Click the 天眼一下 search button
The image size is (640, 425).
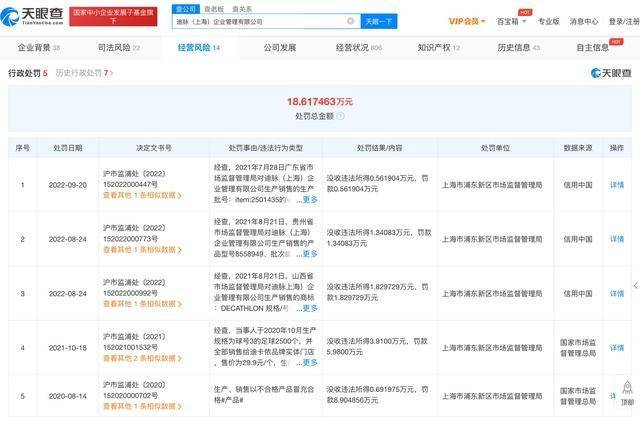coord(379,21)
